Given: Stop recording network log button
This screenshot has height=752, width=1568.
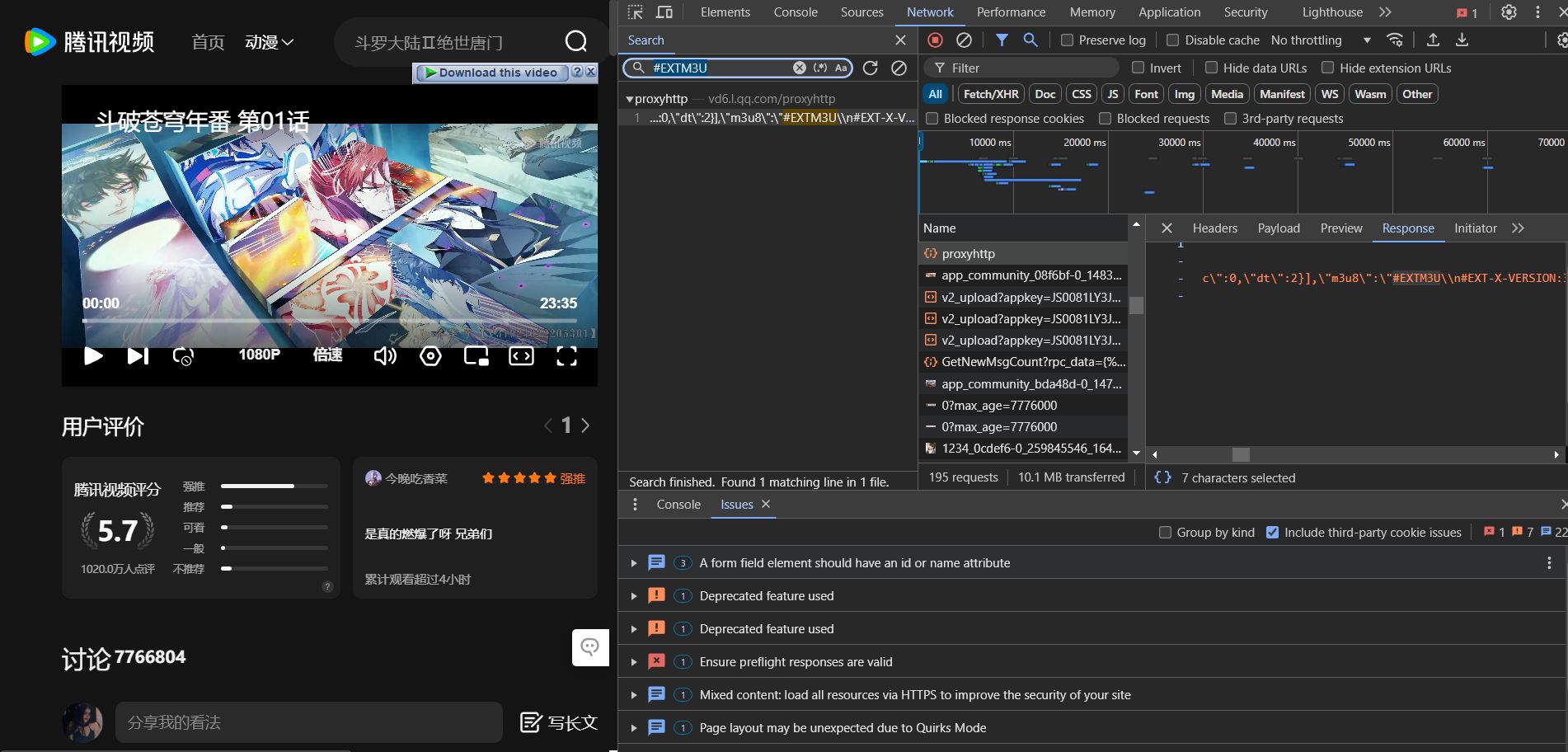Looking at the screenshot, I should [x=935, y=40].
